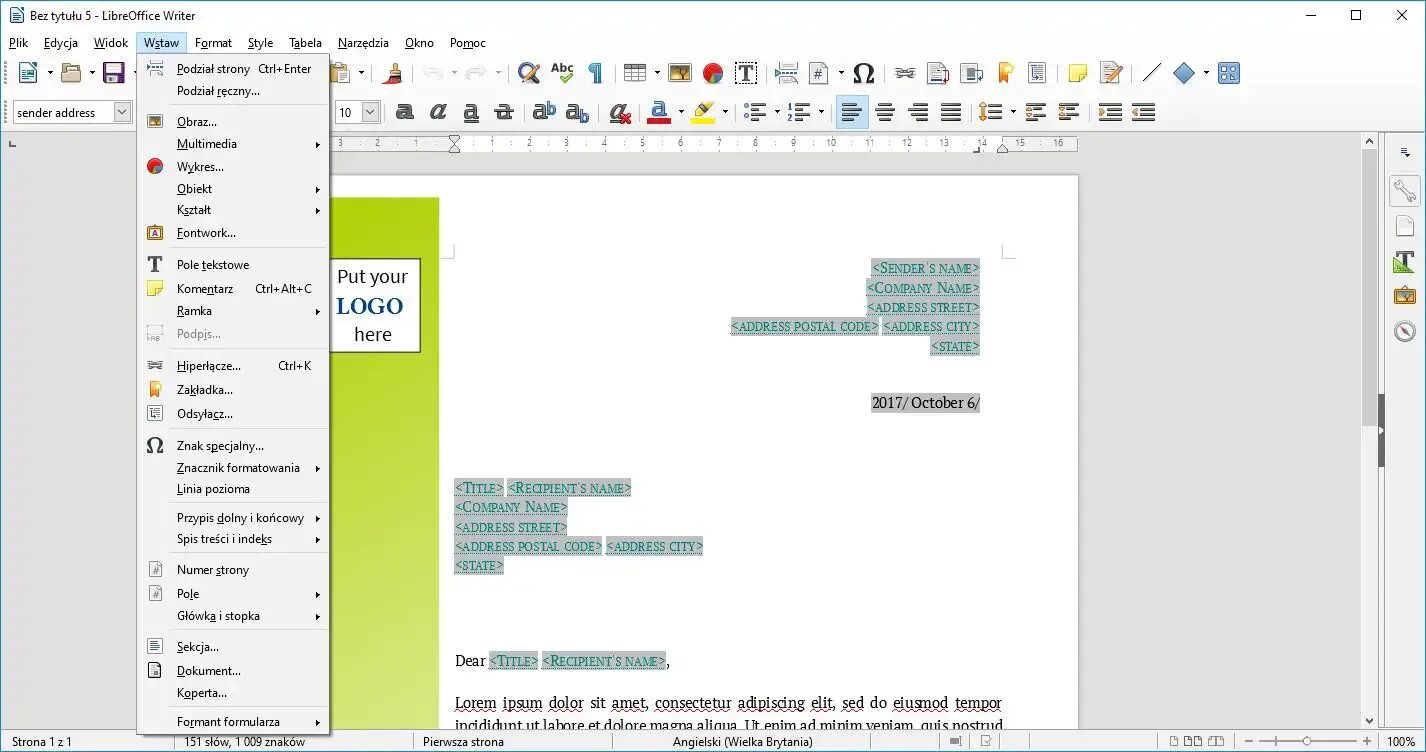
Task: Click the save floppy disk icon
Action: tap(115, 73)
